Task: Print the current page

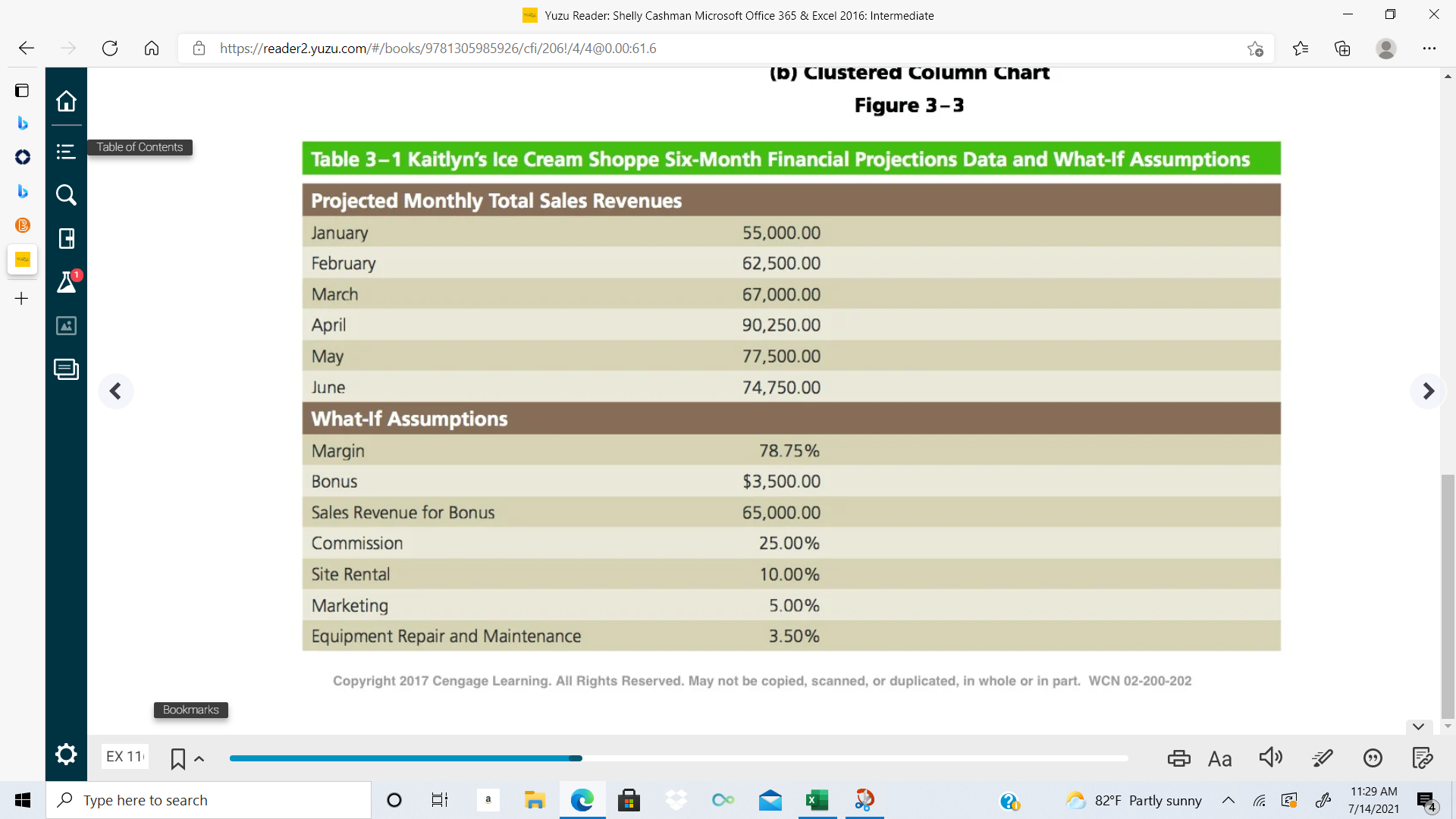Action: [1178, 758]
